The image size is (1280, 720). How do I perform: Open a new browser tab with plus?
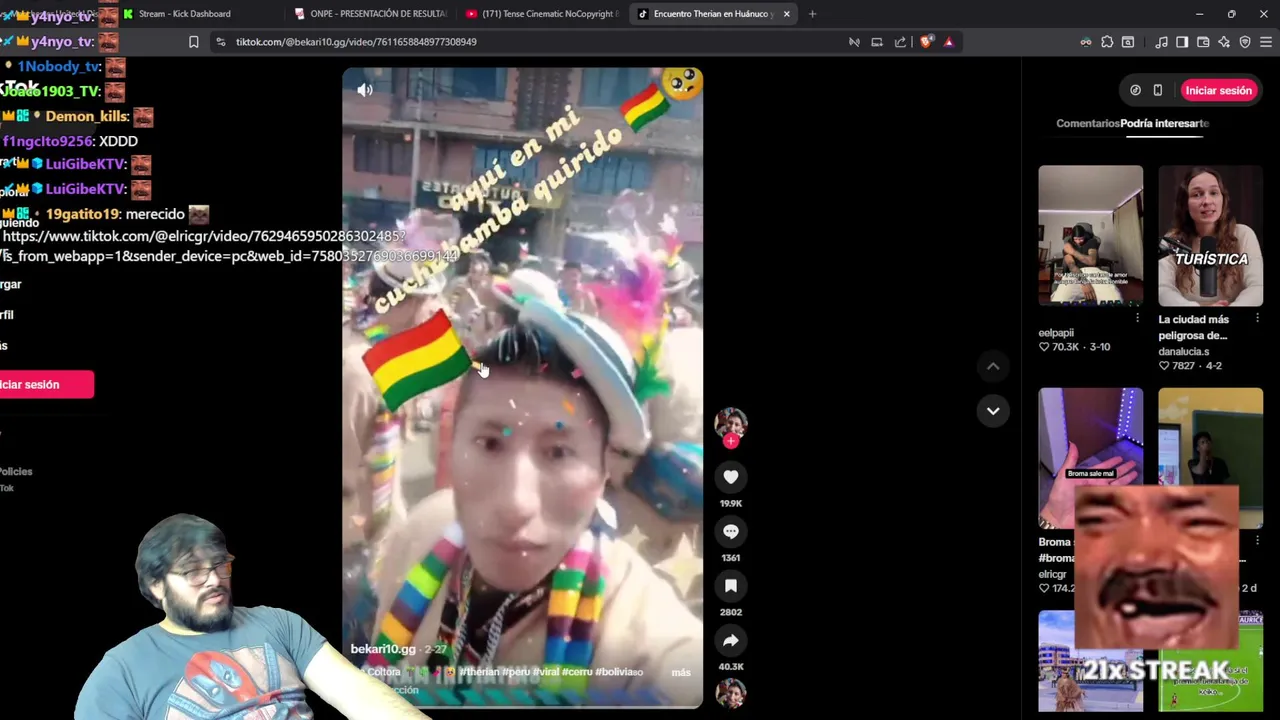click(x=812, y=14)
